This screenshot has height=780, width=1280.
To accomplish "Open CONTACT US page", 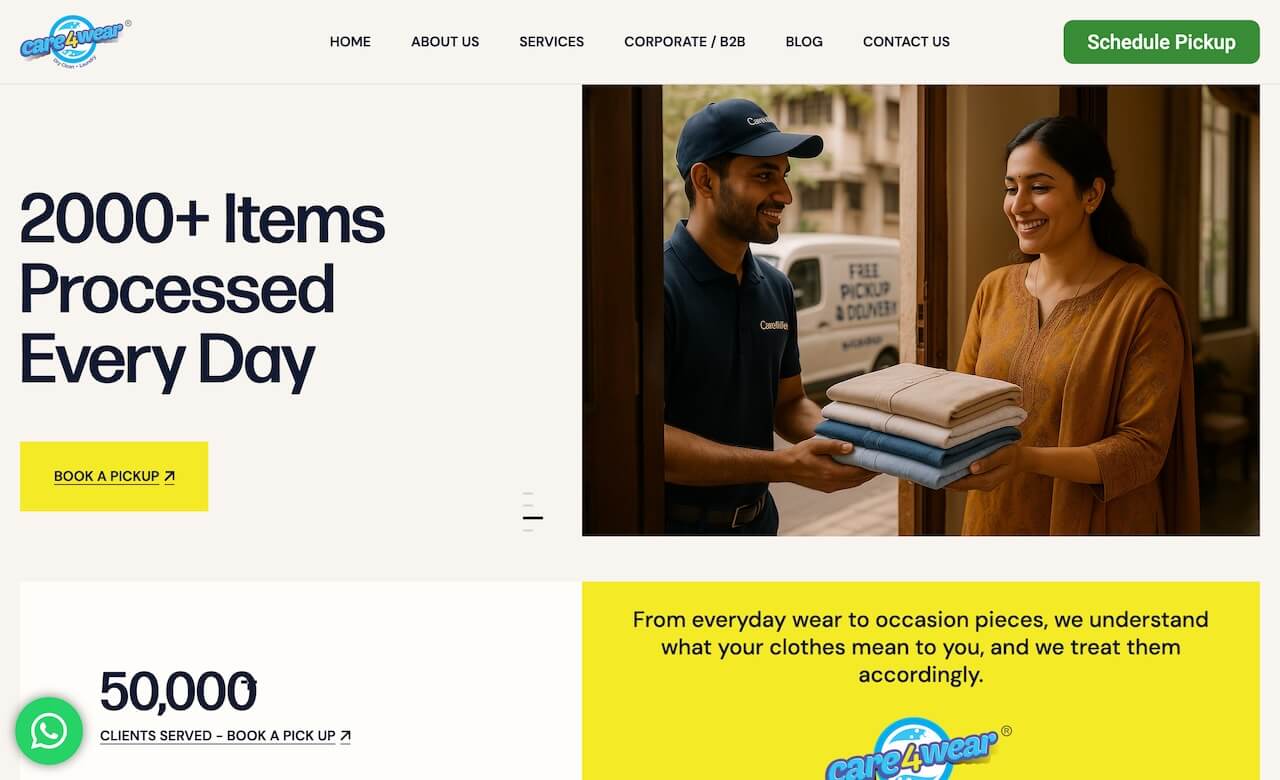I will point(906,42).
